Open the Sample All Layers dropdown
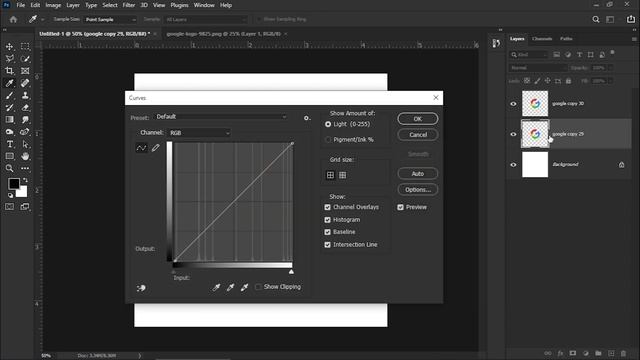This screenshot has width=640, height=360. point(206,19)
